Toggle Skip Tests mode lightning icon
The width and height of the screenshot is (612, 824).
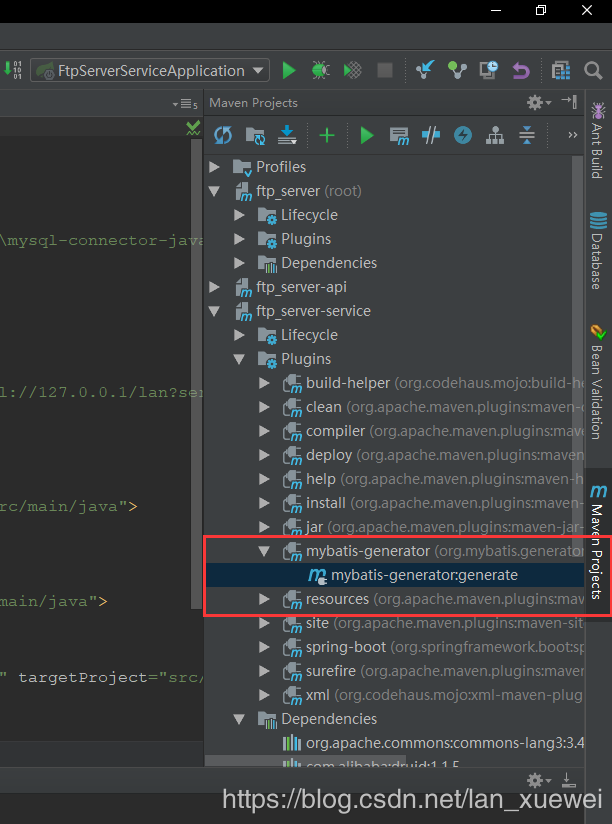463,136
